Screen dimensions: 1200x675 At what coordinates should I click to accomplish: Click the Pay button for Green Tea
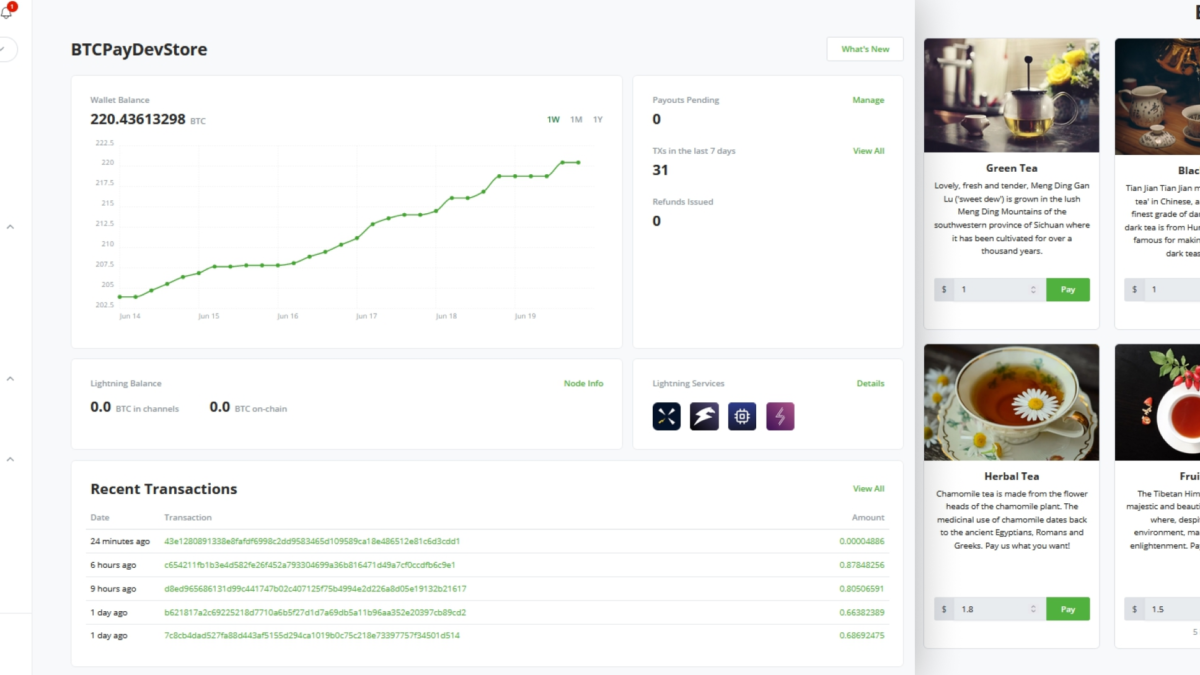point(1068,290)
